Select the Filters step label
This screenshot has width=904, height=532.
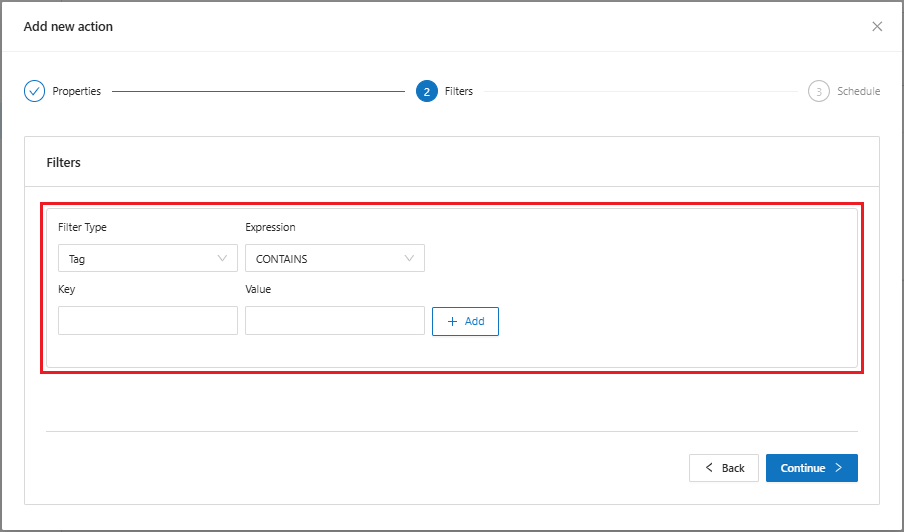tap(459, 91)
